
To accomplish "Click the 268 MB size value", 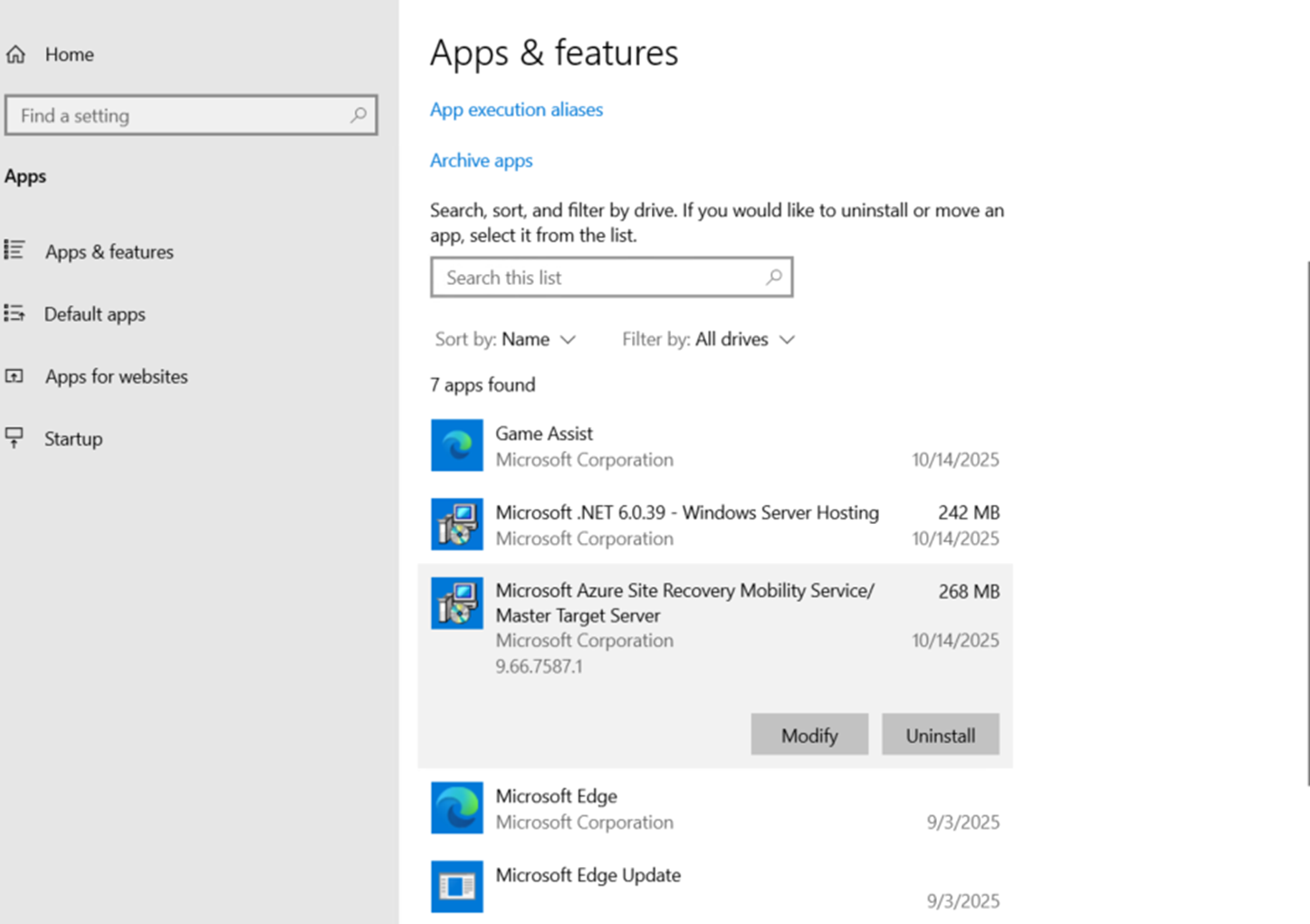I will pos(969,592).
